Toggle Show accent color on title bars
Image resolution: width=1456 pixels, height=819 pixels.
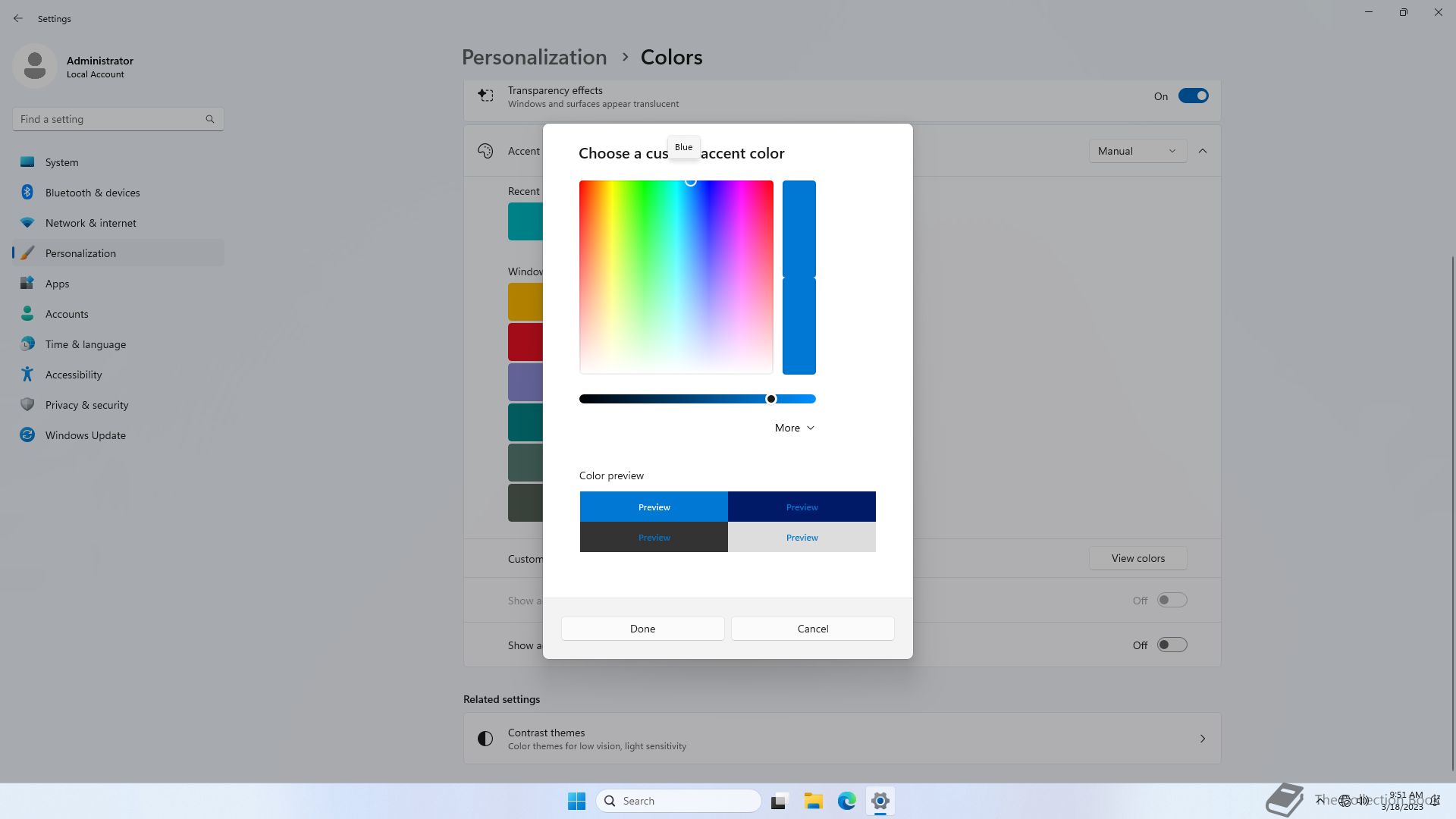pos(1171,645)
